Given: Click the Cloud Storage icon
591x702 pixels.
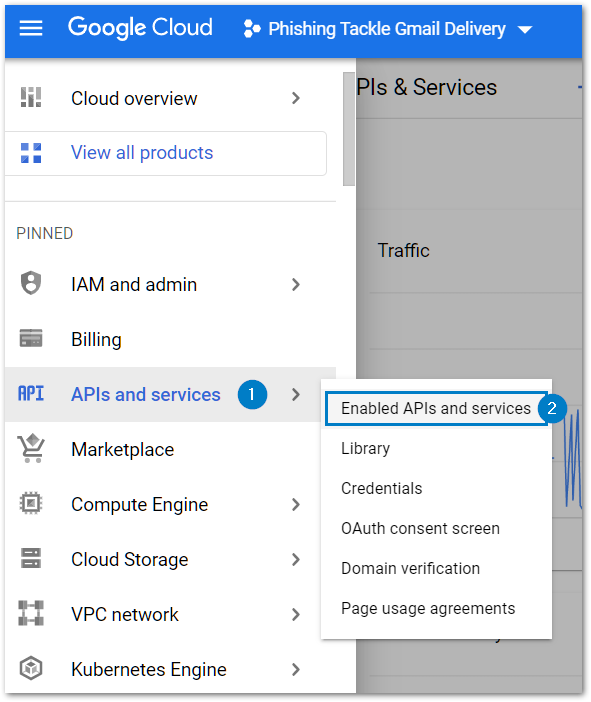Looking at the screenshot, I should (31, 558).
